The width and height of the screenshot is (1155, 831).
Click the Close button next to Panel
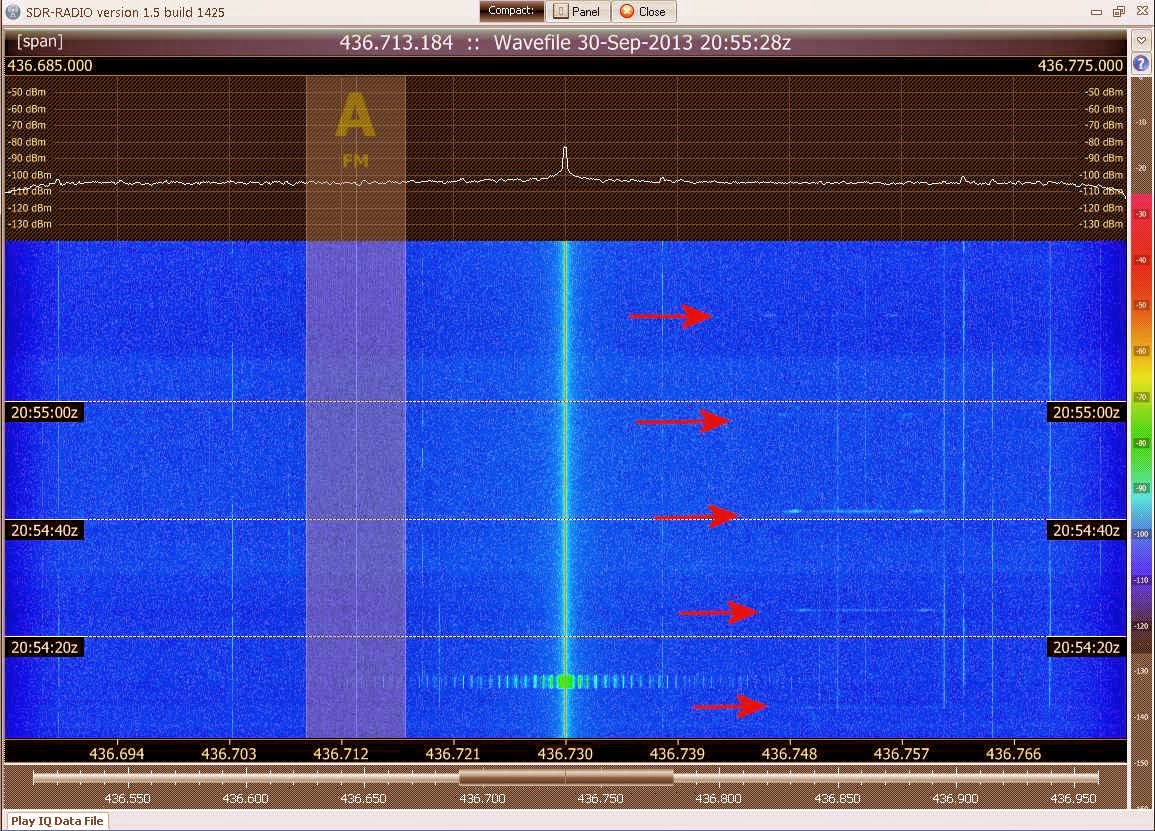(643, 12)
